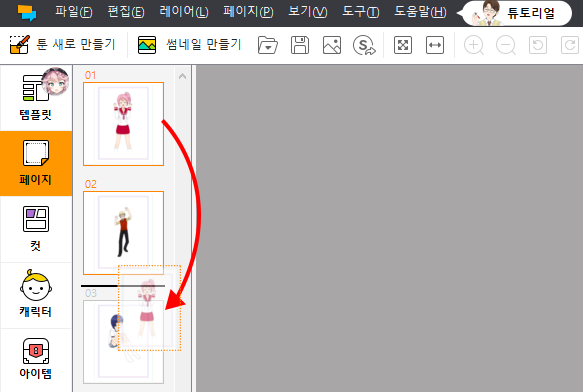Click the 튜토리얼 button

[517, 13]
